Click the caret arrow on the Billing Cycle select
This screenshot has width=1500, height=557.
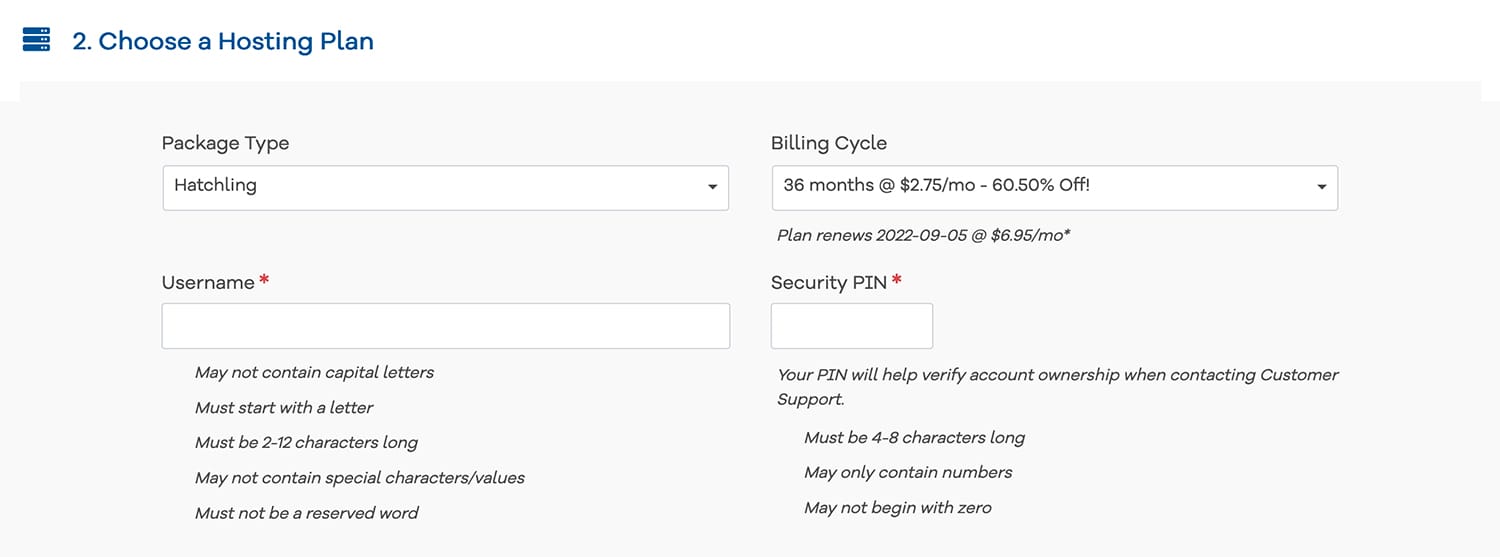pyautogui.click(x=1321, y=187)
